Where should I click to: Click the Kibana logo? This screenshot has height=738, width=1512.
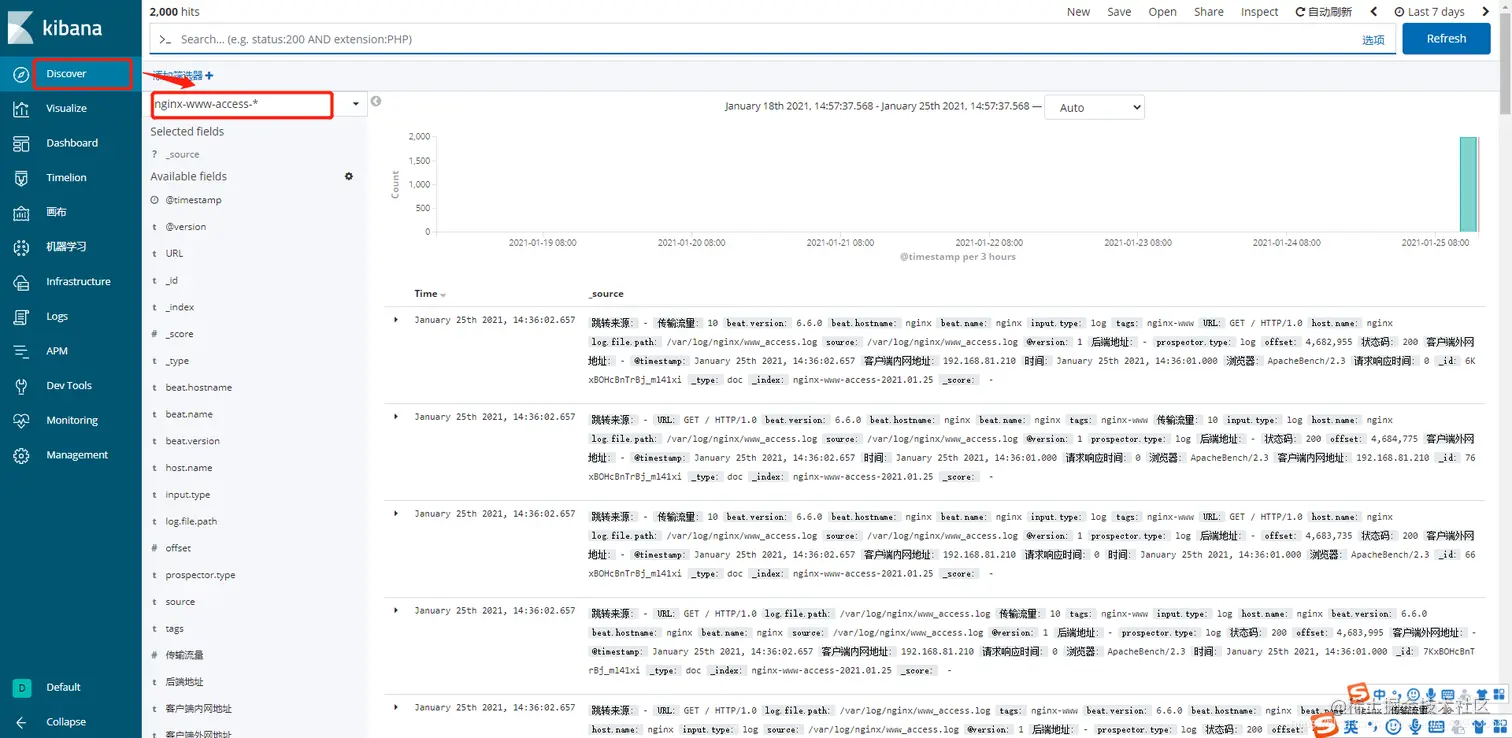tap(56, 27)
